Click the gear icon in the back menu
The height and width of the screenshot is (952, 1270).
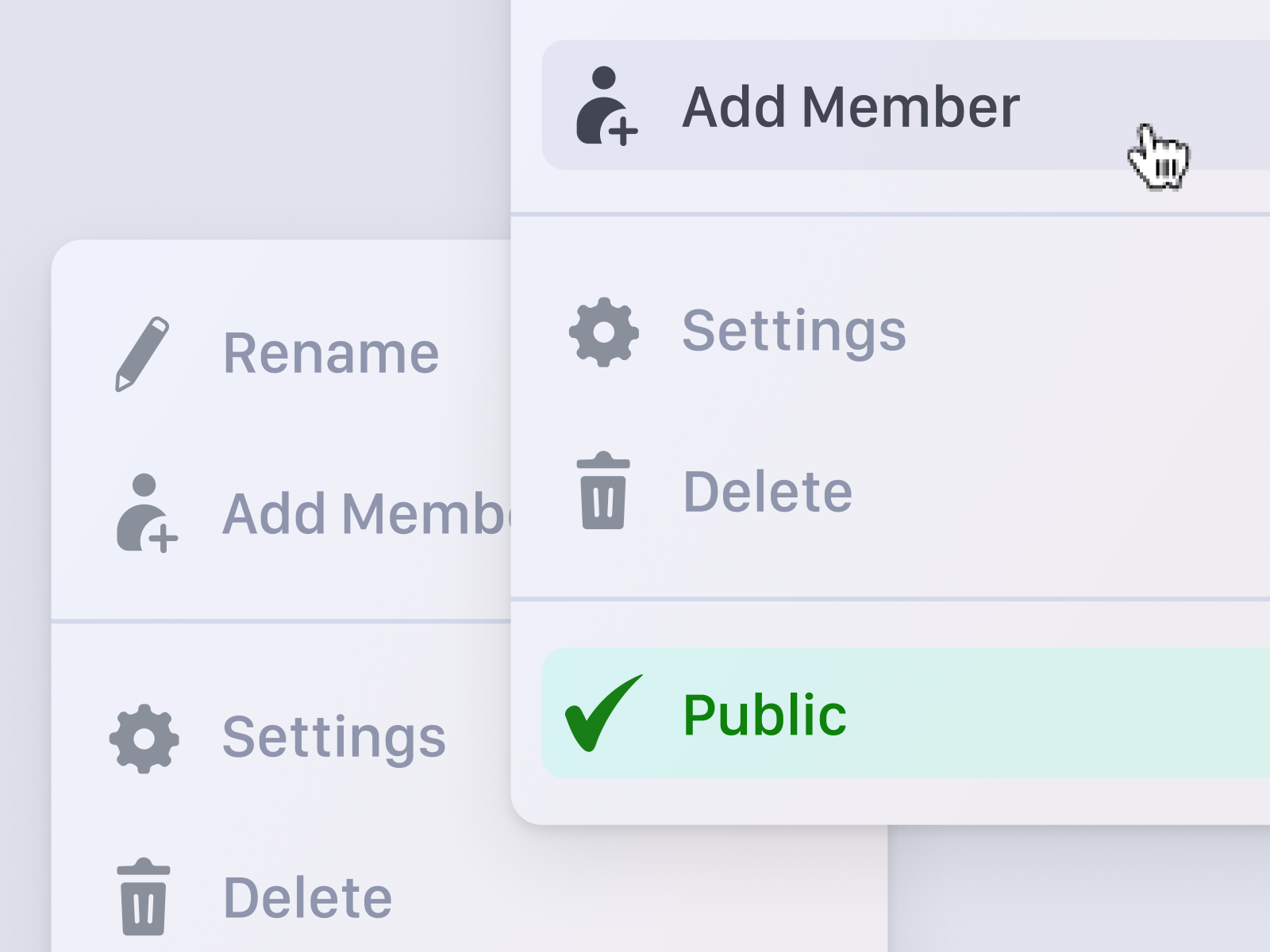coord(144,738)
